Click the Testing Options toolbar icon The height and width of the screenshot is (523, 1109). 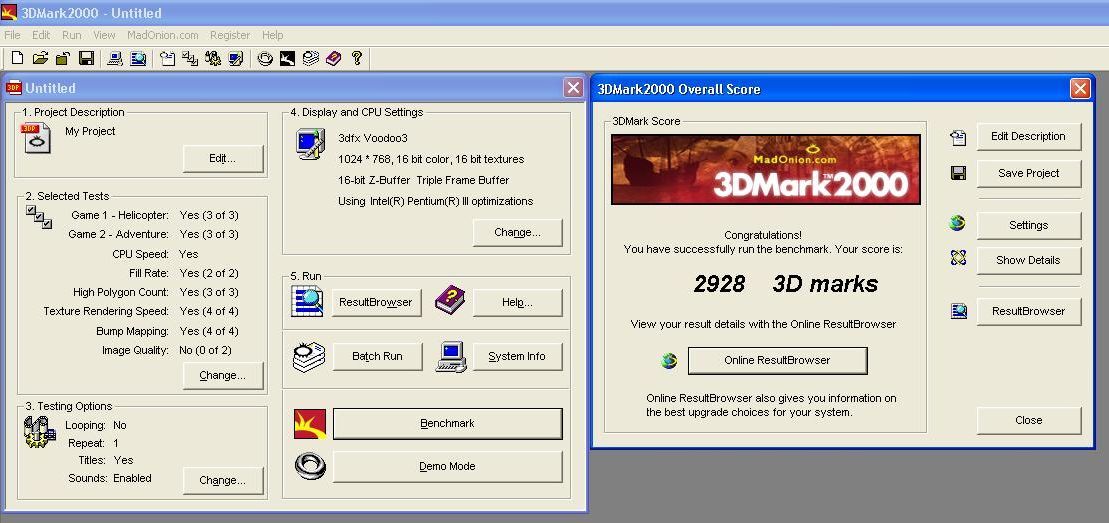pyautogui.click(x=213, y=59)
